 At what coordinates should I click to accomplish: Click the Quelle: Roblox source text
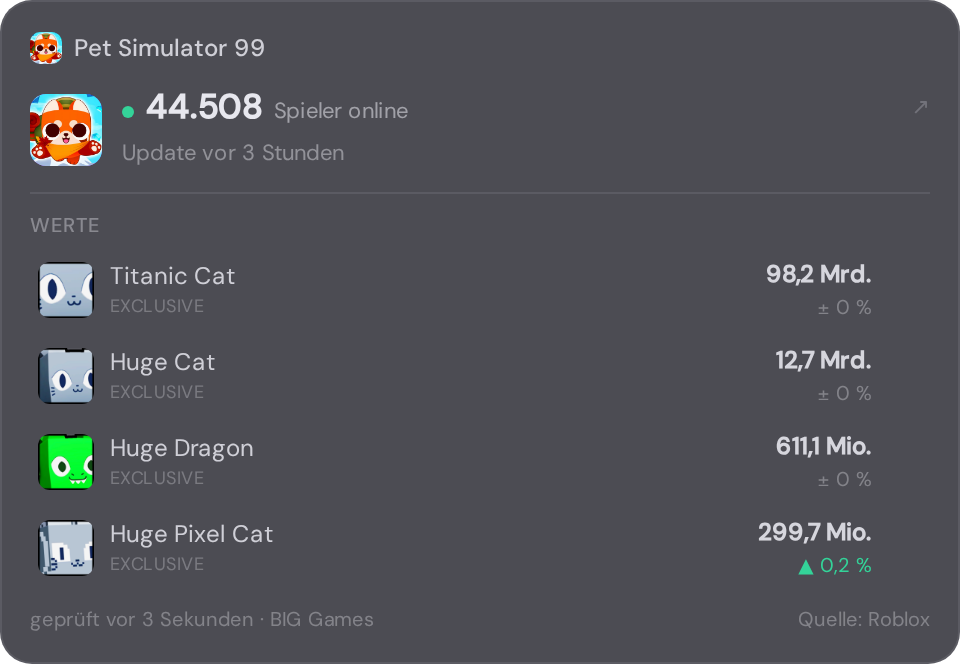864,619
